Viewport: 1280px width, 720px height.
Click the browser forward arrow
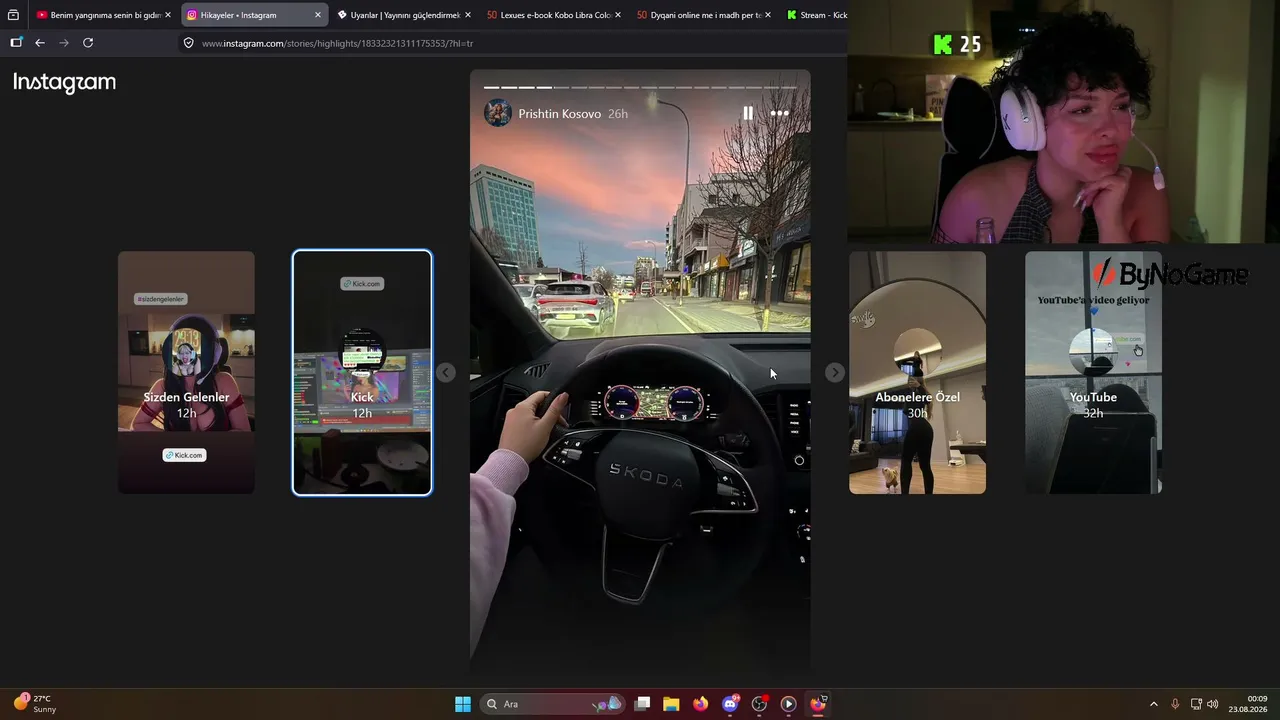coord(64,43)
